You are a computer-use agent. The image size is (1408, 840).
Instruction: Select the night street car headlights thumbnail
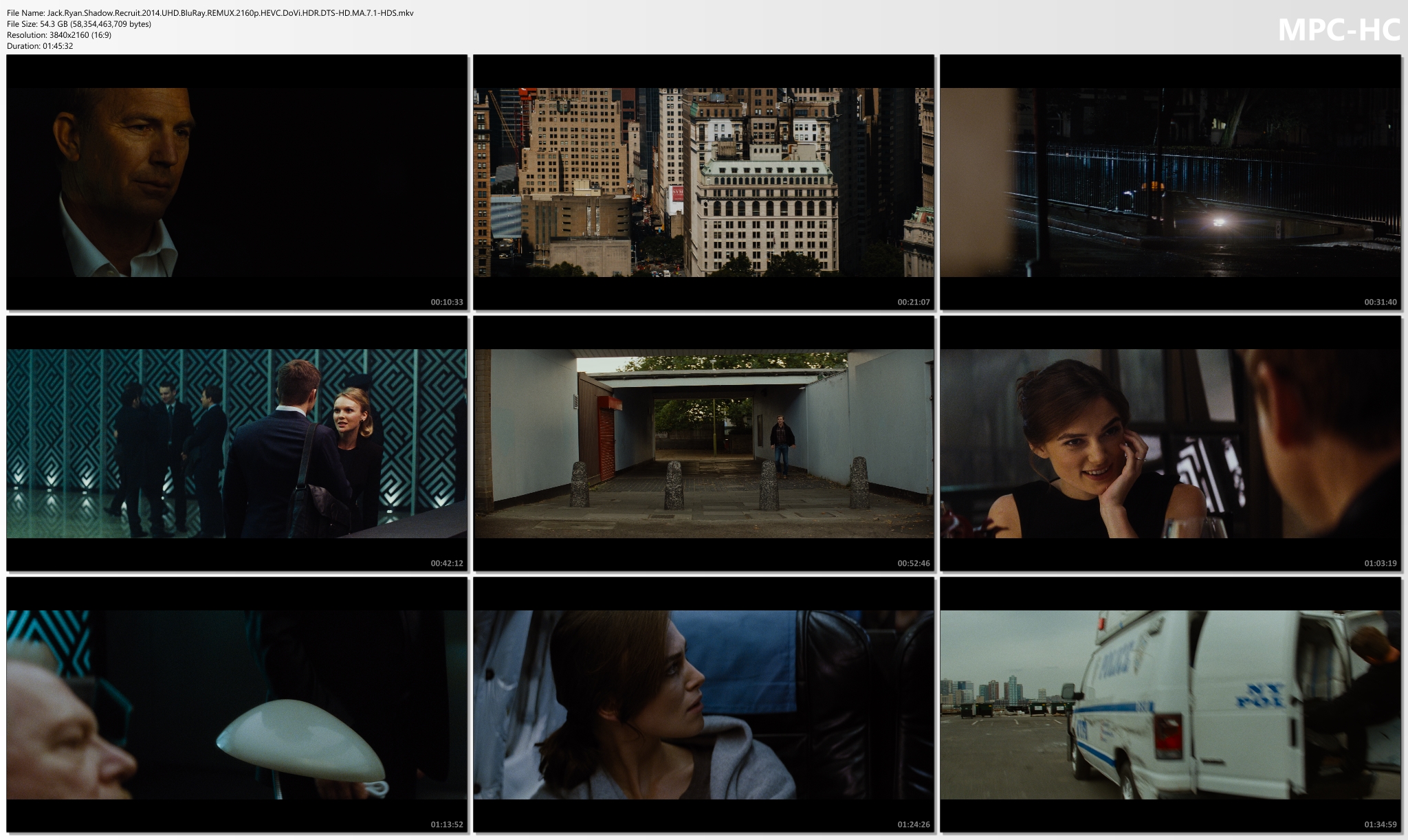(1170, 182)
